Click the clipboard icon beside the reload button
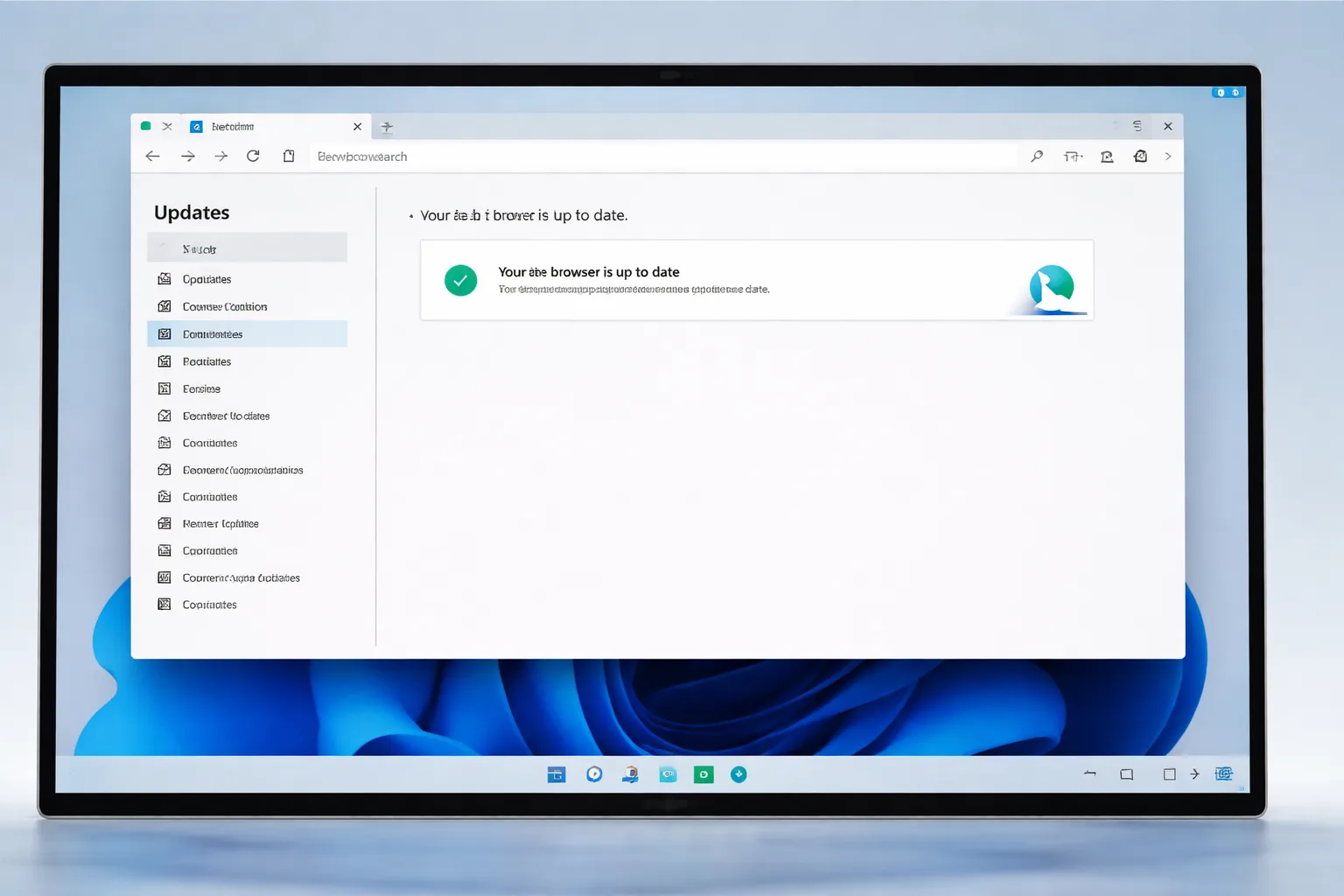This screenshot has height=896, width=1344. [289, 157]
